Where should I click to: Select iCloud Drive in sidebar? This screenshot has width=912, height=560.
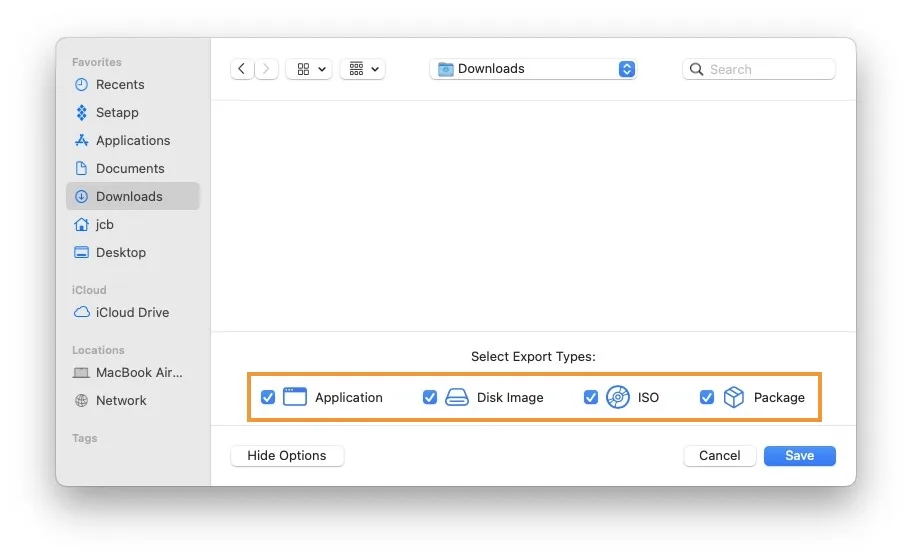tap(131, 313)
